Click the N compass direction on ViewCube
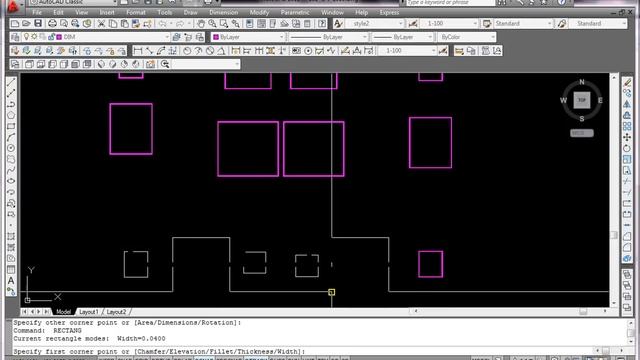 [582, 82]
